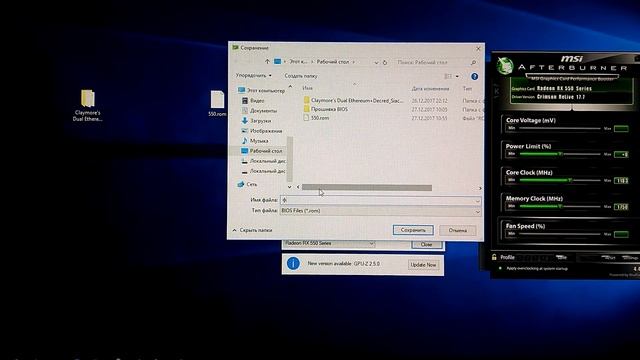This screenshot has width=640, height=360.
Task: Open Сеть in the navigation pane
Action: click(x=247, y=184)
